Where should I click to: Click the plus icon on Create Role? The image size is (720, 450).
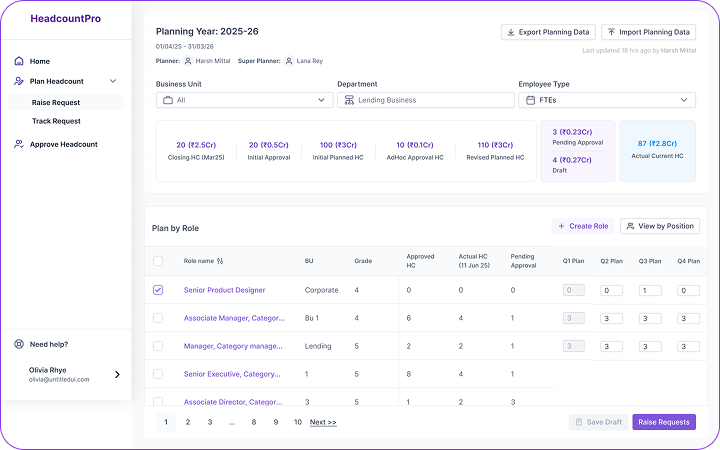(x=561, y=226)
